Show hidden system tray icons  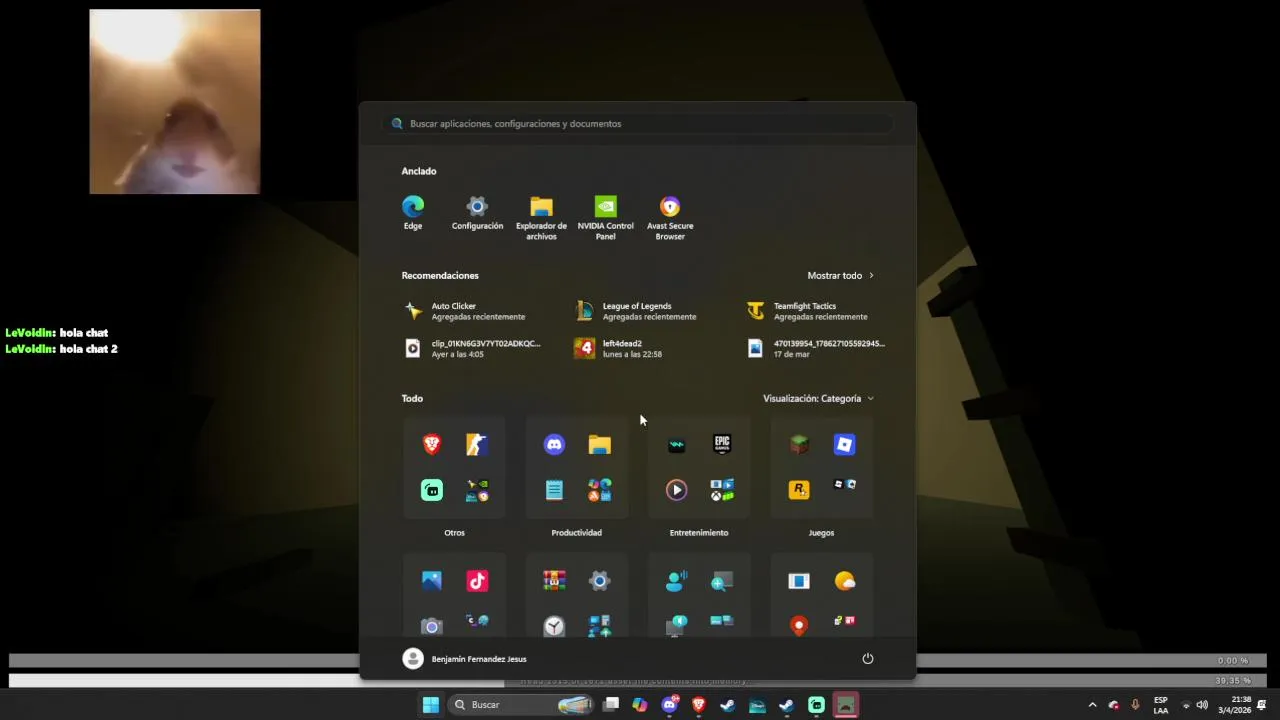pyautogui.click(x=1092, y=705)
